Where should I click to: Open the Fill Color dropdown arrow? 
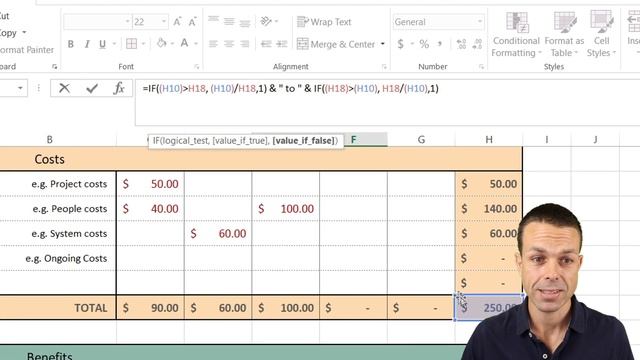point(172,44)
